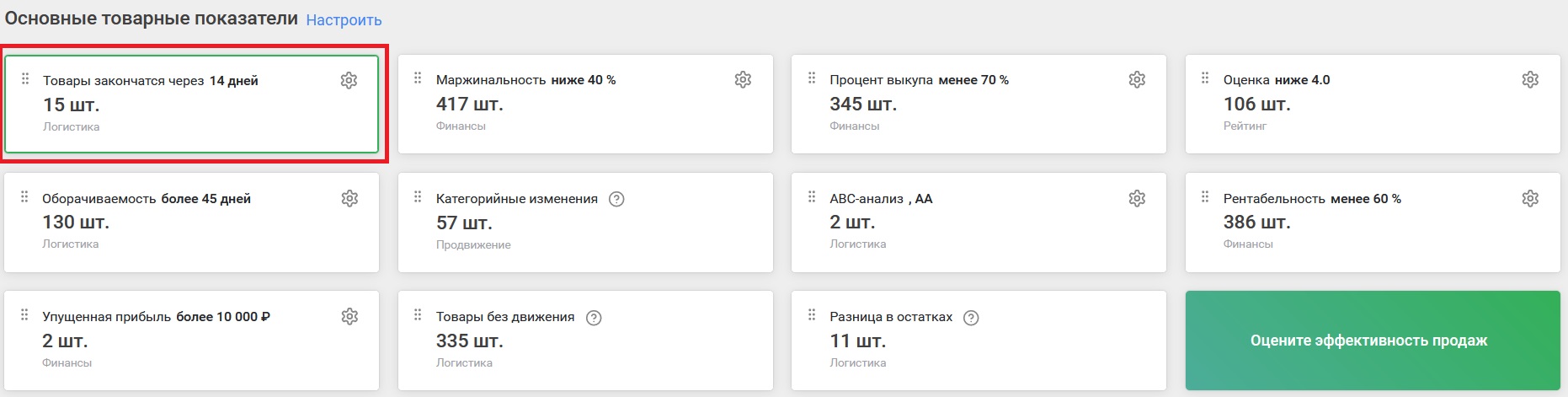
Task: Show help tooltip for Товары без движения
Action: pos(594,318)
